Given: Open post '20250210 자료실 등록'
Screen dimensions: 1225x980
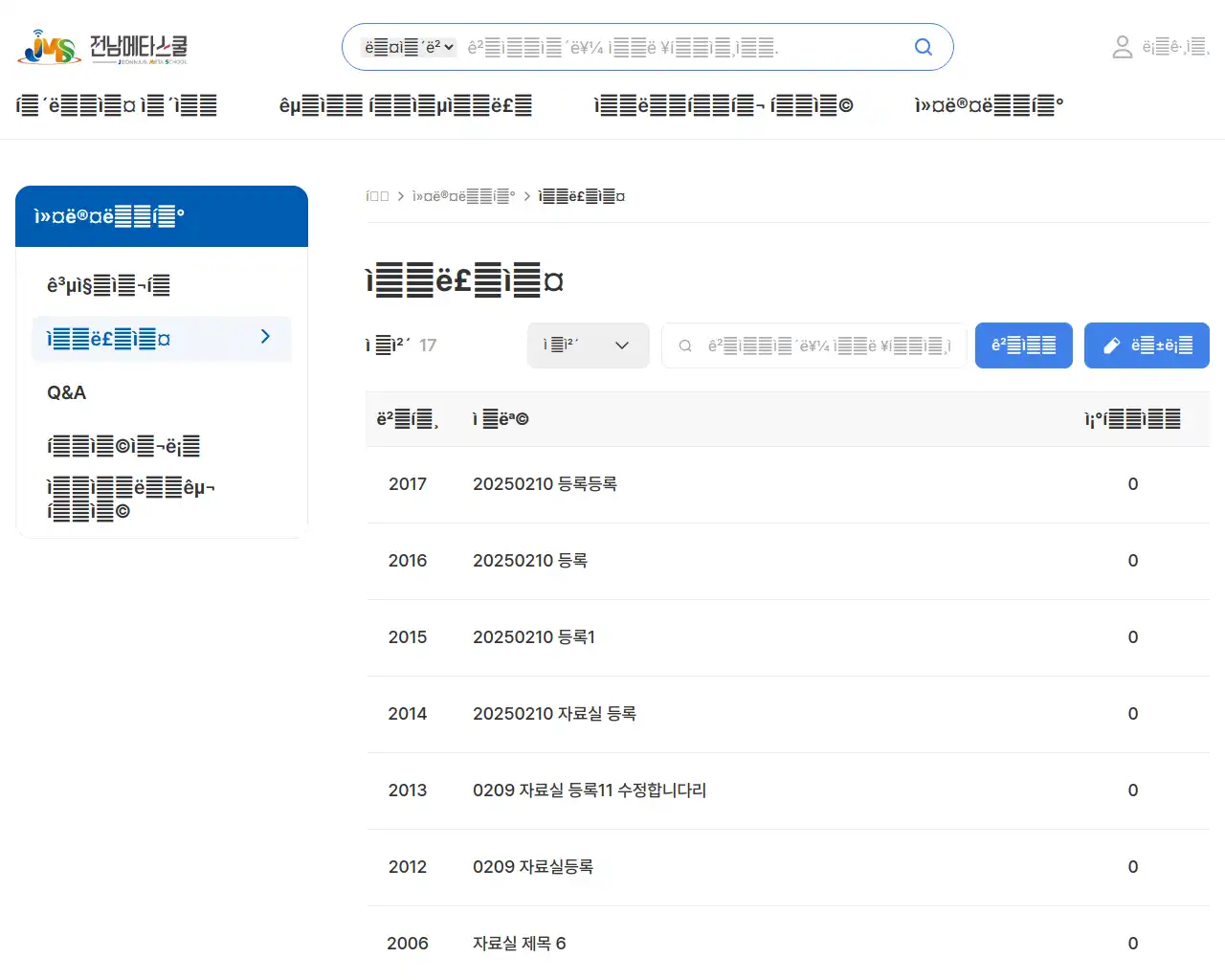Looking at the screenshot, I should [554, 714].
